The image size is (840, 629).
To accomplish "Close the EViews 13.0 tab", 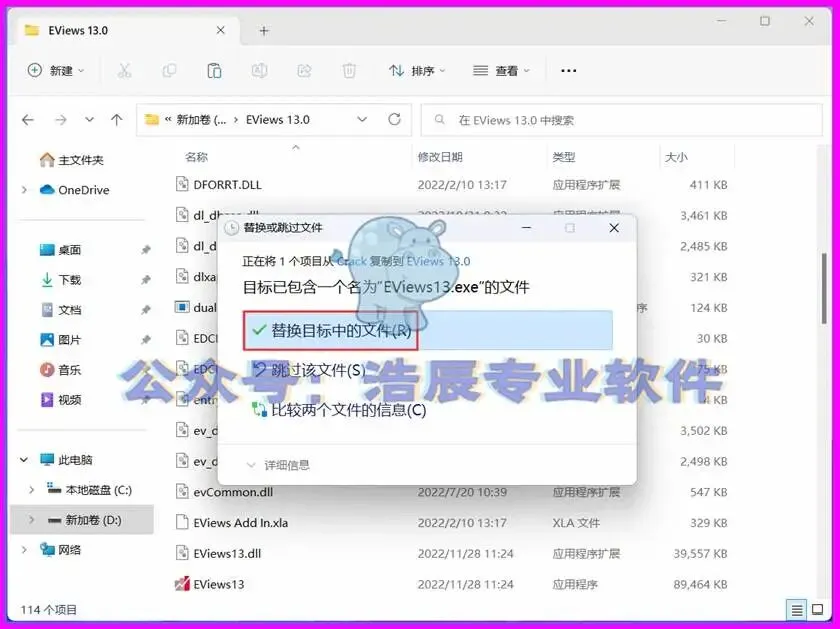I will [220, 31].
